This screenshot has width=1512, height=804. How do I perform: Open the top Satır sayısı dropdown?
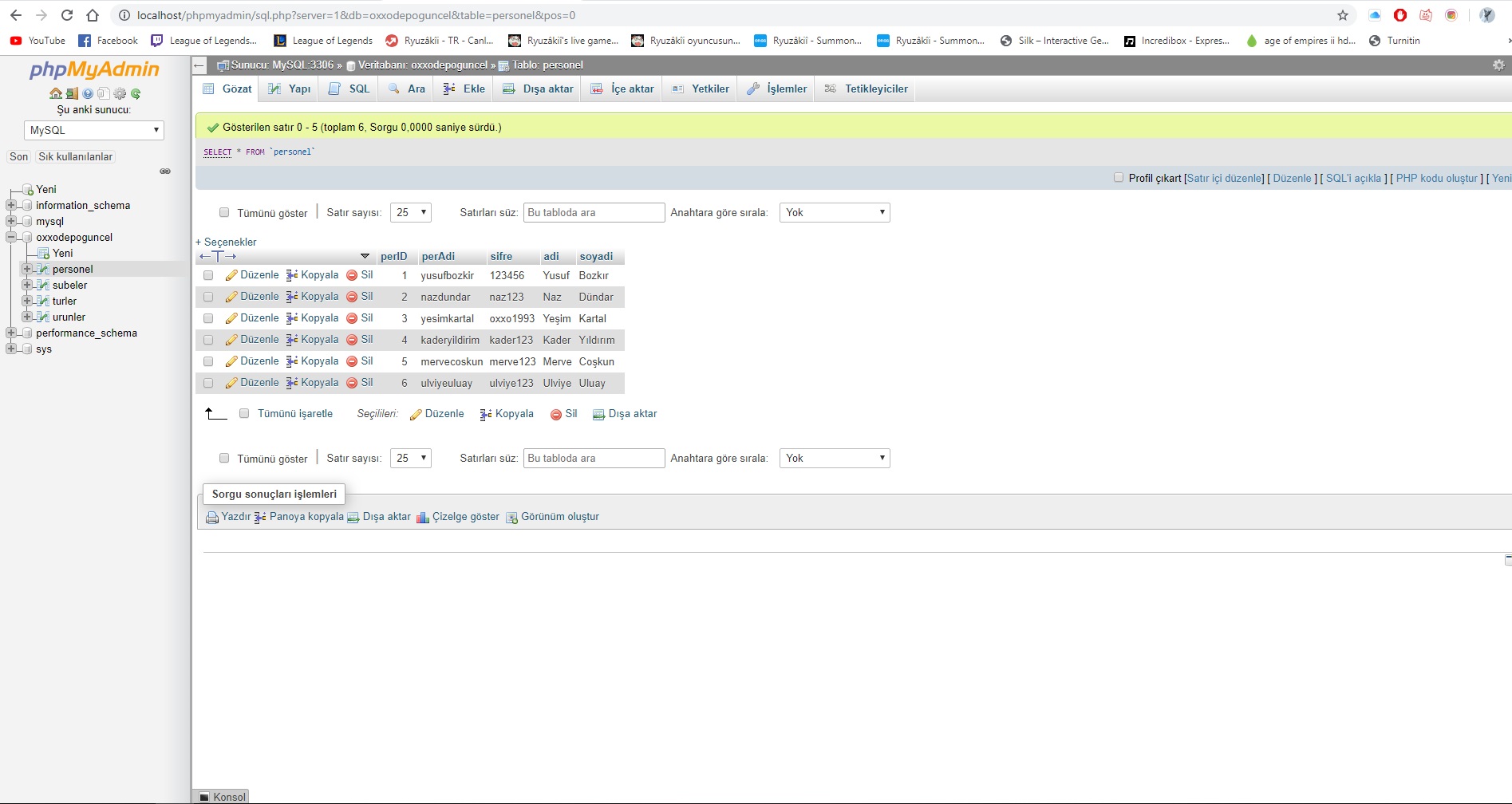(x=410, y=212)
